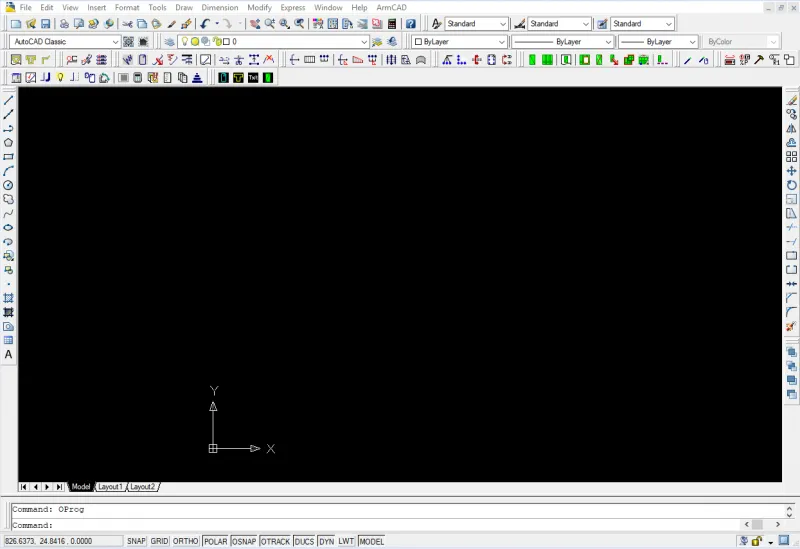
Task: Select the Line draw tool
Action: pyautogui.click(x=8, y=101)
